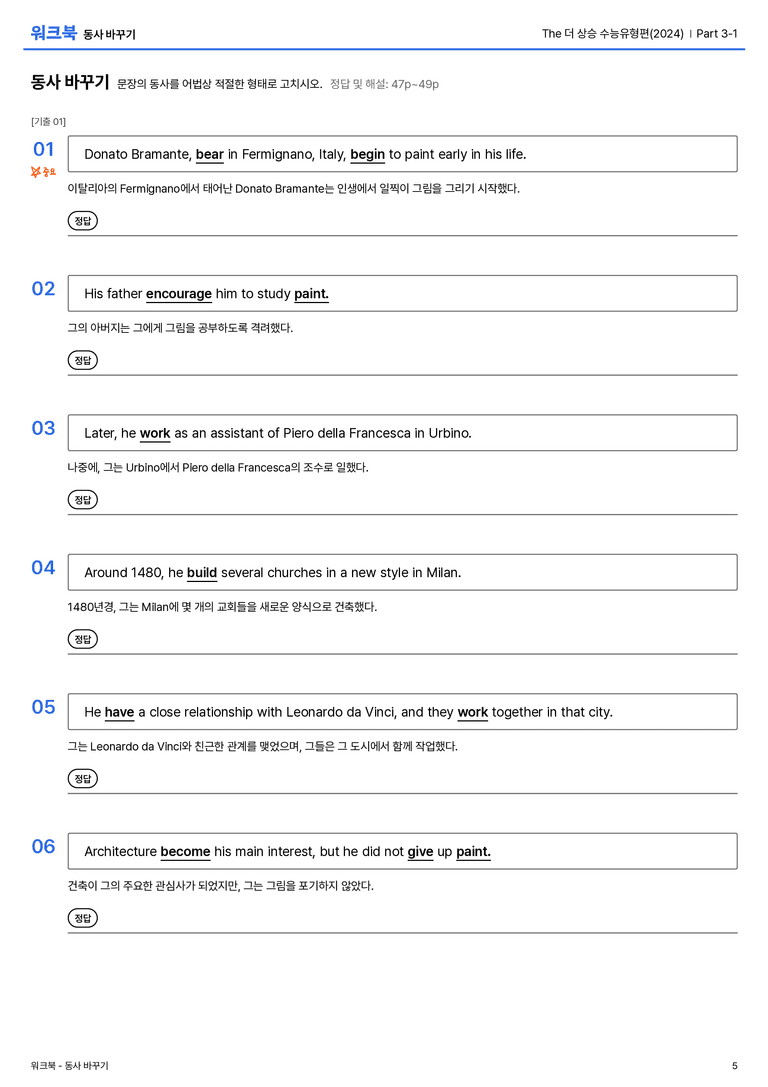This screenshot has width=768, height=1087.
Task: Click the [기출 01] tag above question 01
Action: pos(48,121)
